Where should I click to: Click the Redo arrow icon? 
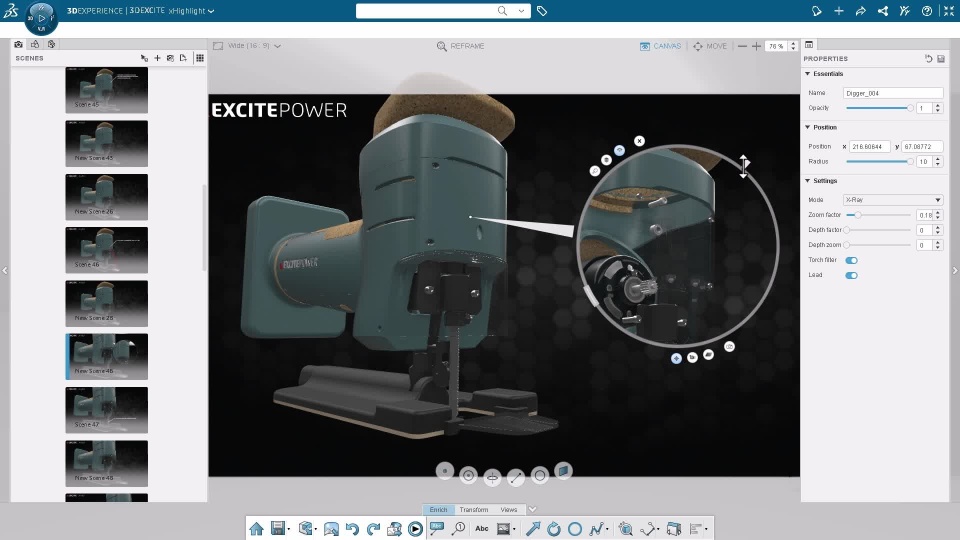point(373,529)
